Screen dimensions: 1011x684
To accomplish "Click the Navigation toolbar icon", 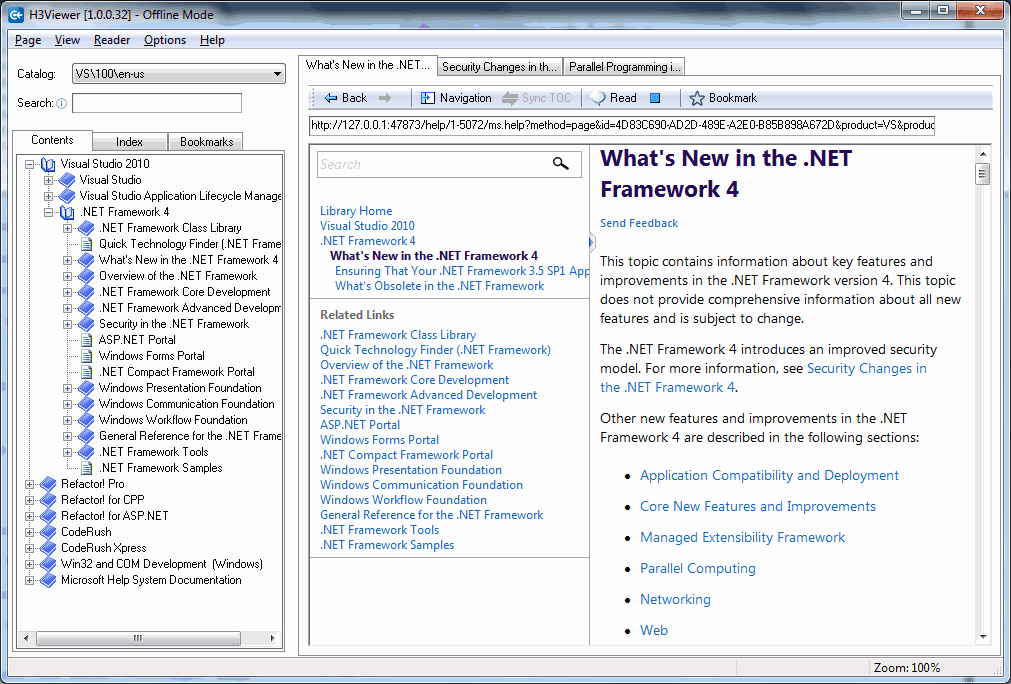I will click(x=427, y=98).
